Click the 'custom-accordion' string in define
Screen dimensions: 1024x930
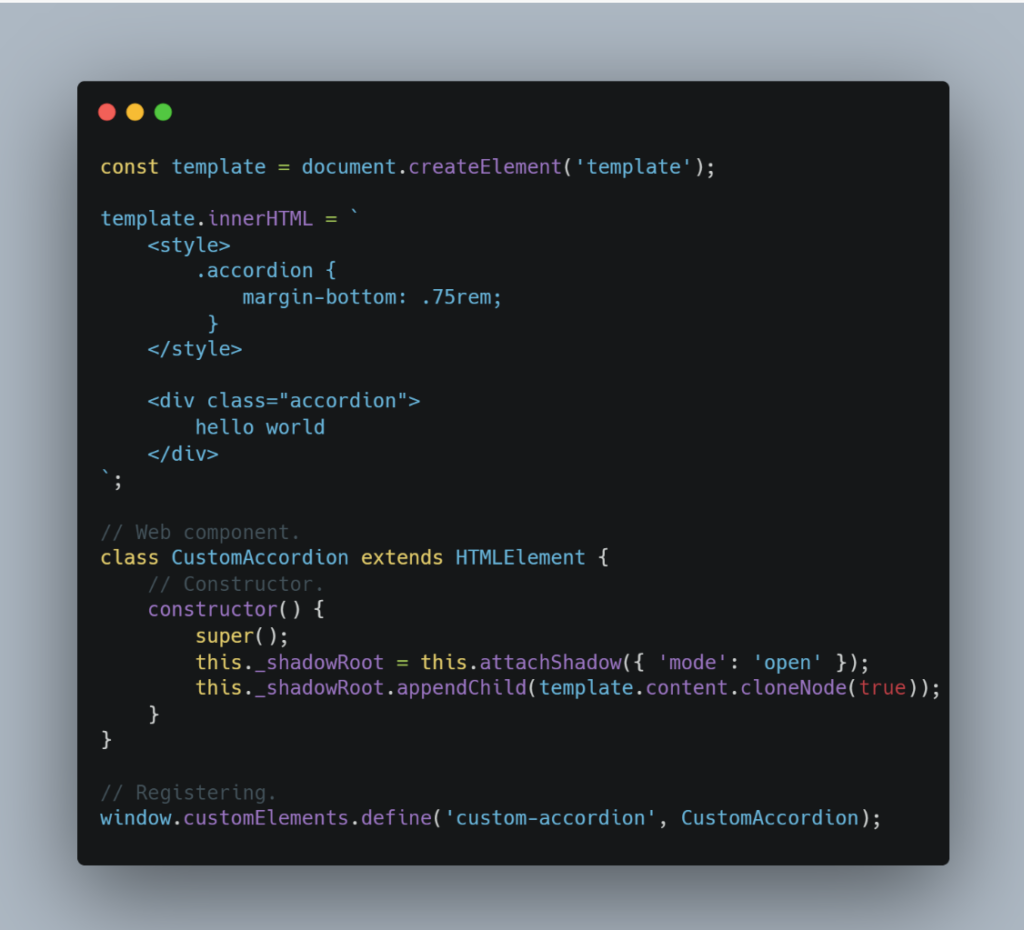coord(550,818)
